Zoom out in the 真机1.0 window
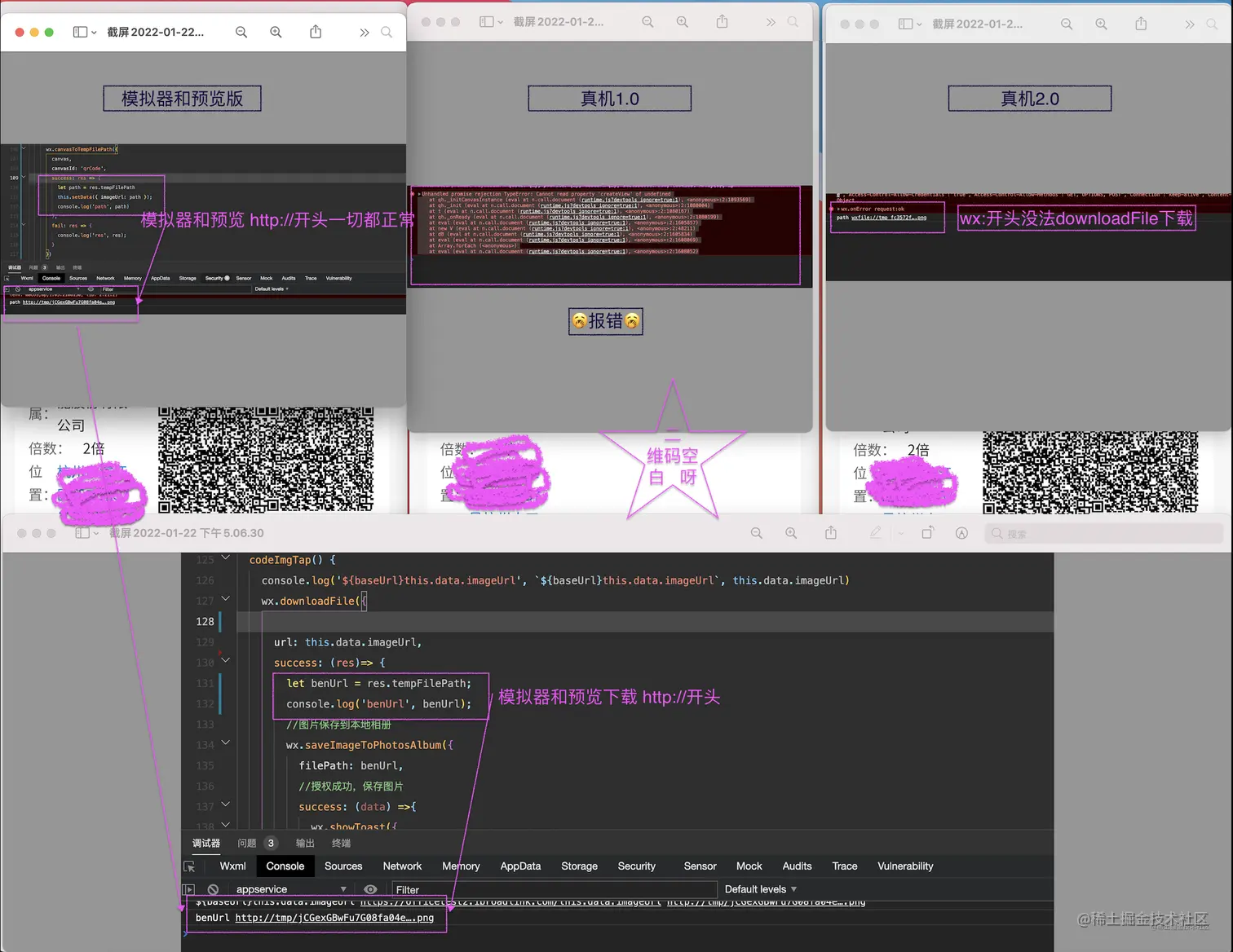 coord(647,22)
